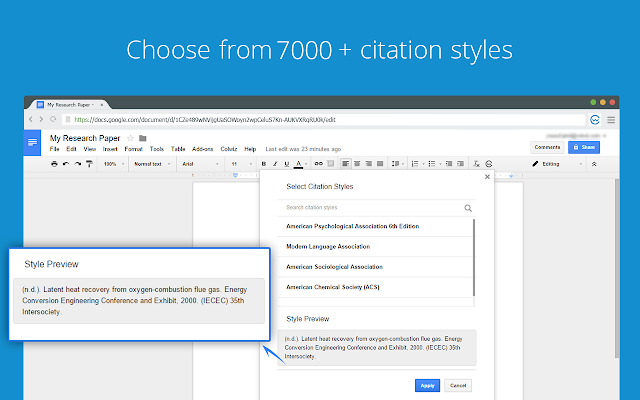640x400 pixels.
Task: Click the Google Docs home icon
Action: point(32,142)
